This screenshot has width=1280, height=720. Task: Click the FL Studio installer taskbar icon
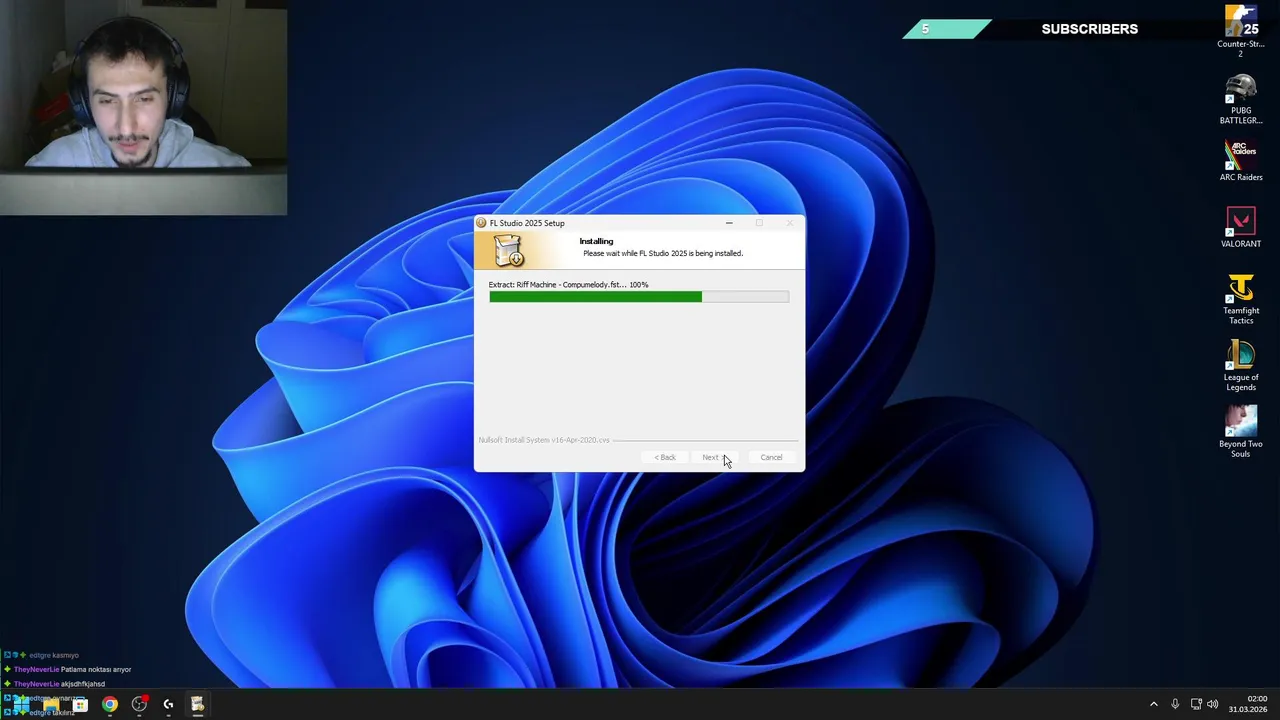tap(198, 704)
